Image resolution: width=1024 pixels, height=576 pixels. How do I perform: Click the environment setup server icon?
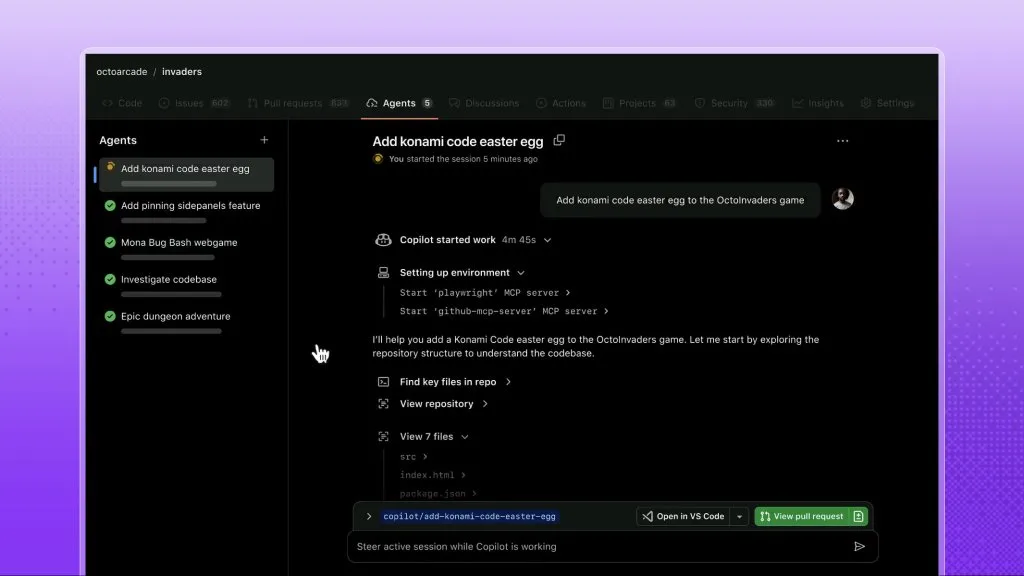click(x=383, y=272)
